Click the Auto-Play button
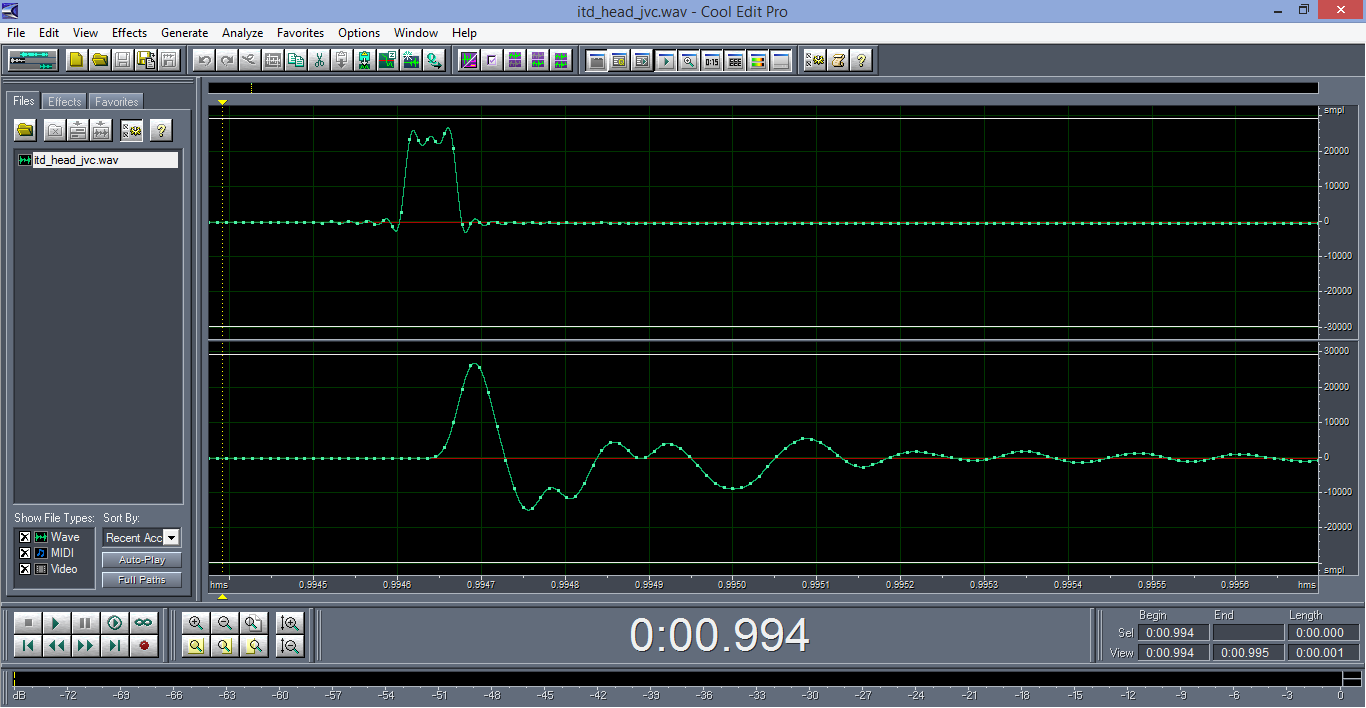 click(141, 560)
